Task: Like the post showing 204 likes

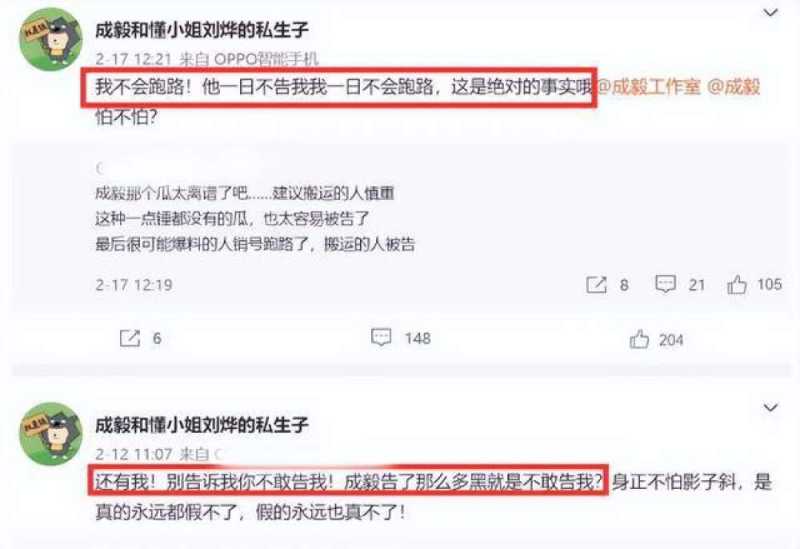Action: pyautogui.click(x=639, y=339)
